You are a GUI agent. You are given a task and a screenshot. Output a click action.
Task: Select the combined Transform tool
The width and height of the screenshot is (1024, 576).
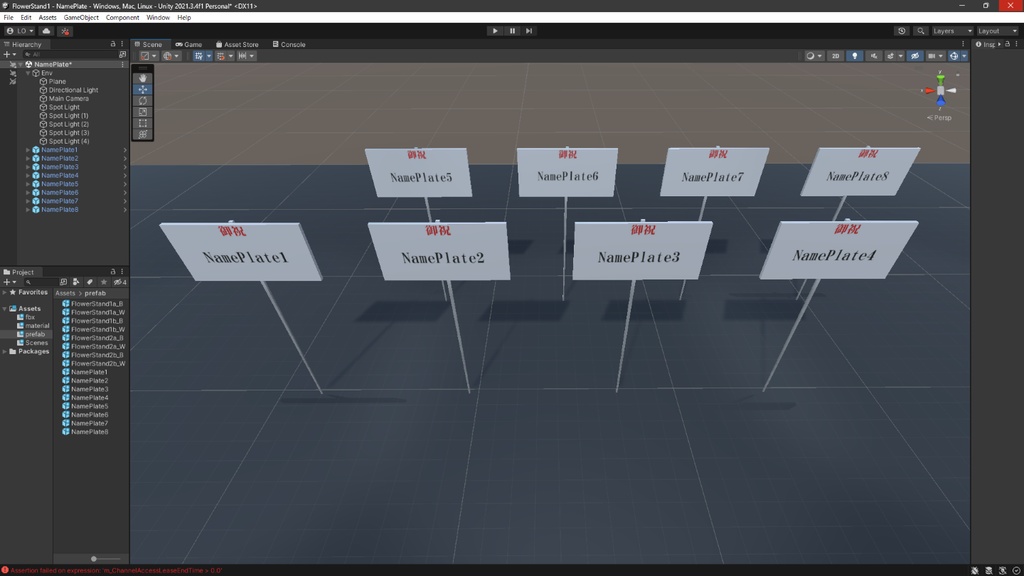[142, 134]
